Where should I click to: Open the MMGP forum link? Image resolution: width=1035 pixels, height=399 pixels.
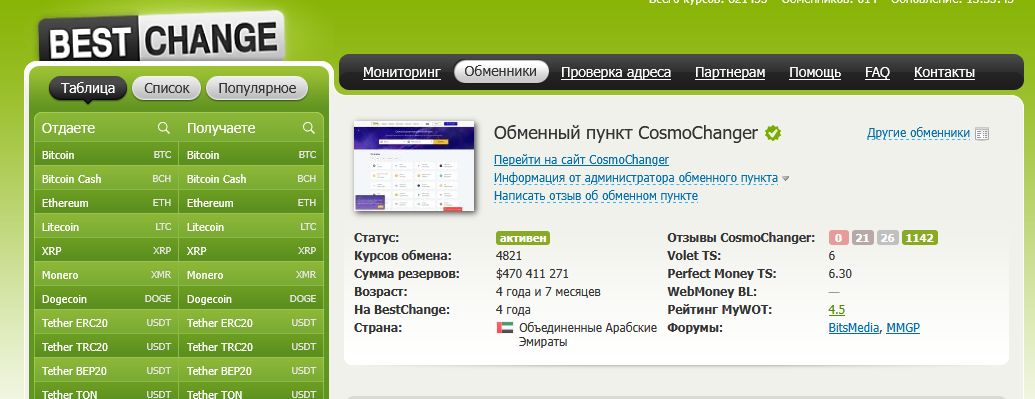pyautogui.click(x=902, y=328)
